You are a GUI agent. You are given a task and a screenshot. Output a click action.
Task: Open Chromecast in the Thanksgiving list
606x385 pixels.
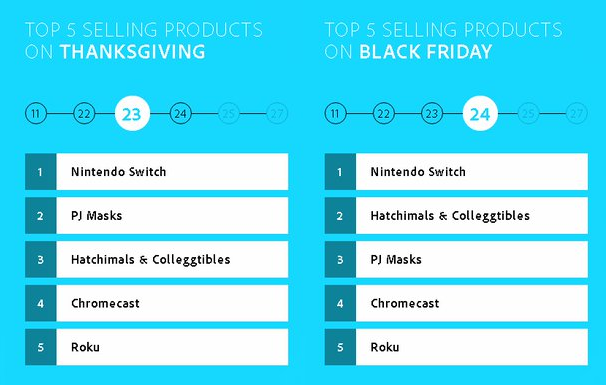pos(157,303)
